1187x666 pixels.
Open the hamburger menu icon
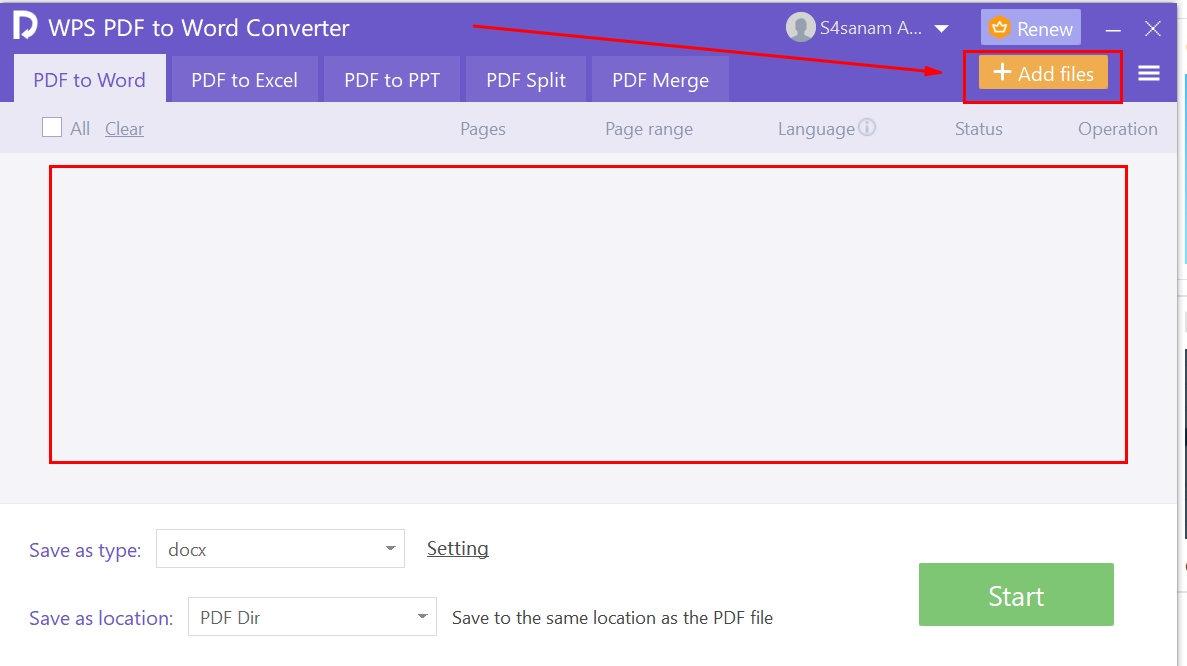tap(1148, 73)
